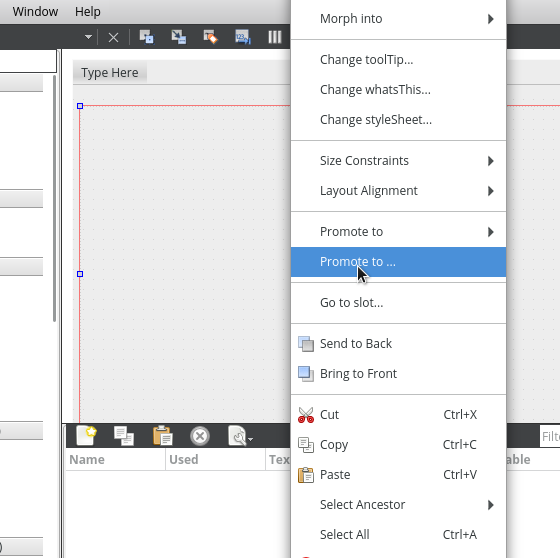Click the Used column header
Image resolution: width=560 pixels, height=558 pixels.
(x=215, y=459)
